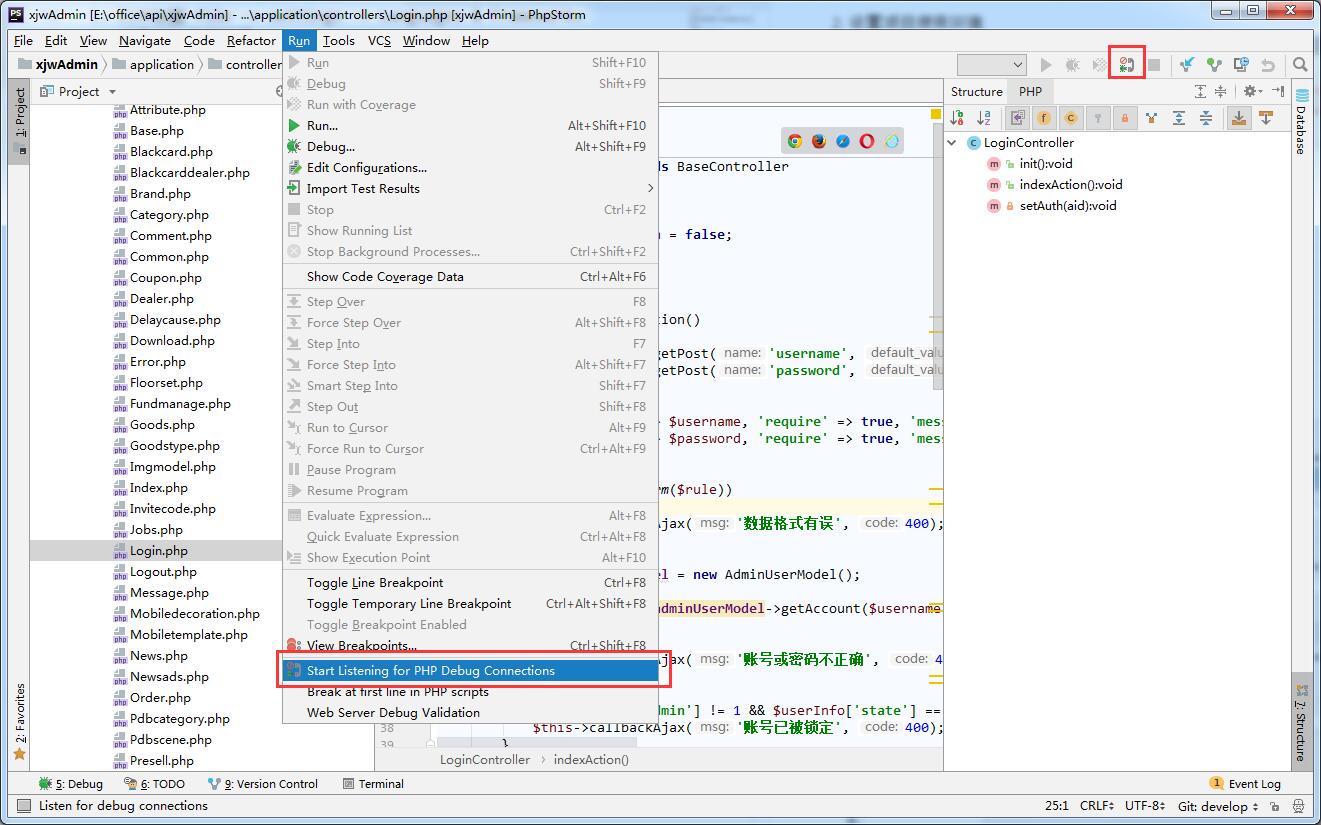This screenshot has width=1321, height=825.
Task: Switch to the PHP tab in Structure
Action: [1030, 91]
